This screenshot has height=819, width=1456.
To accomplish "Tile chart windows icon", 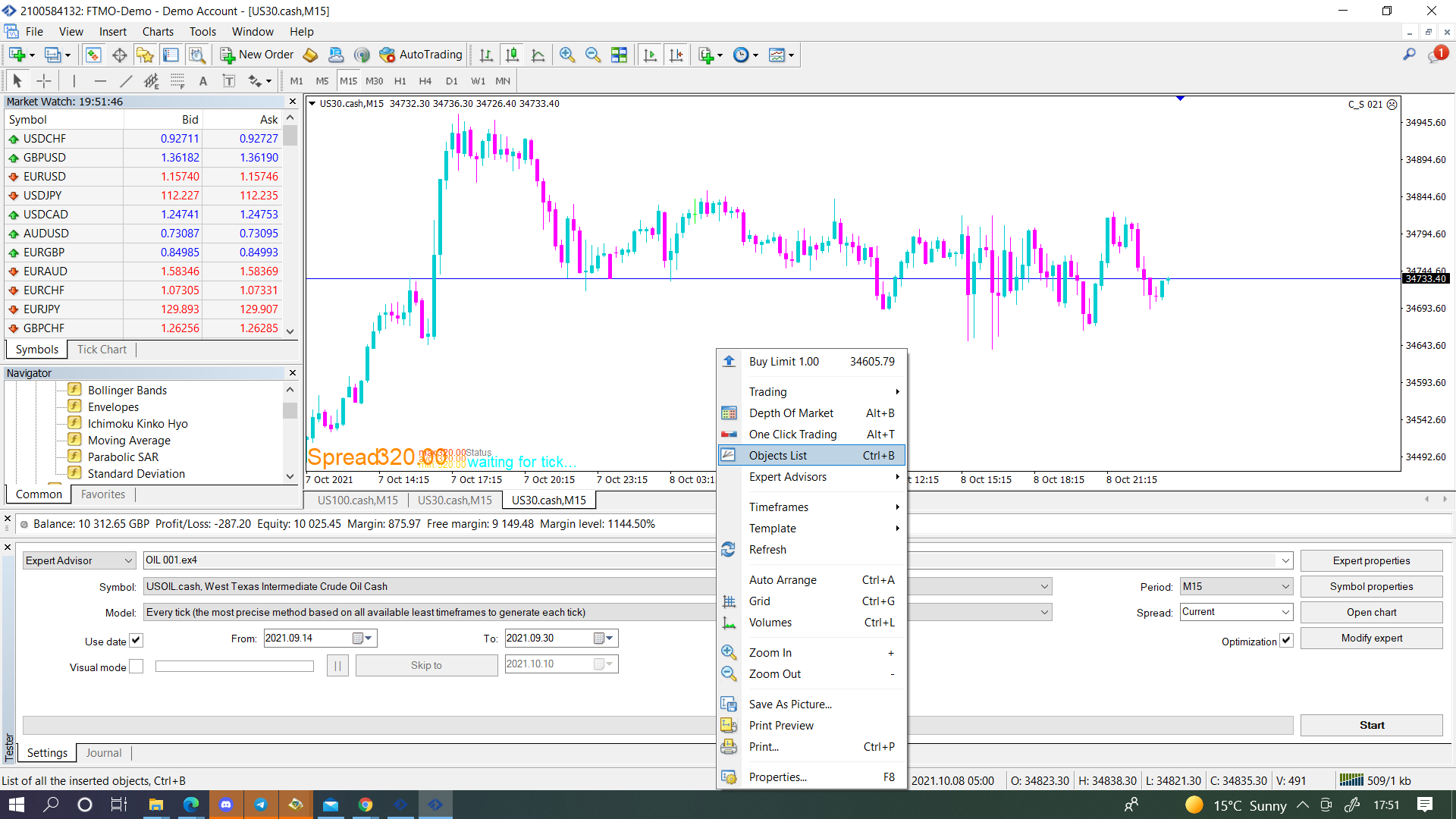I will pos(619,55).
